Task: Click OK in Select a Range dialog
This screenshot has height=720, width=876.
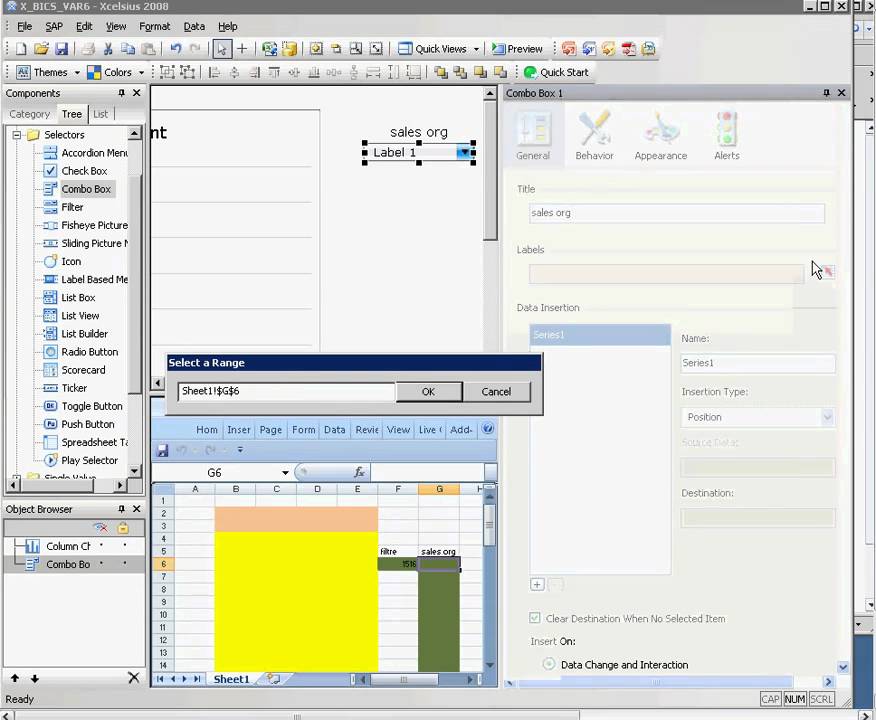Action: coord(429,392)
